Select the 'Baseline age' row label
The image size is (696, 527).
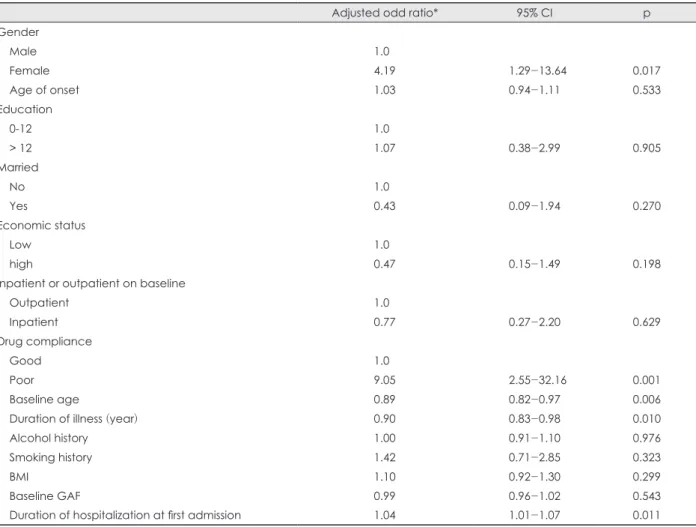click(x=44, y=400)
